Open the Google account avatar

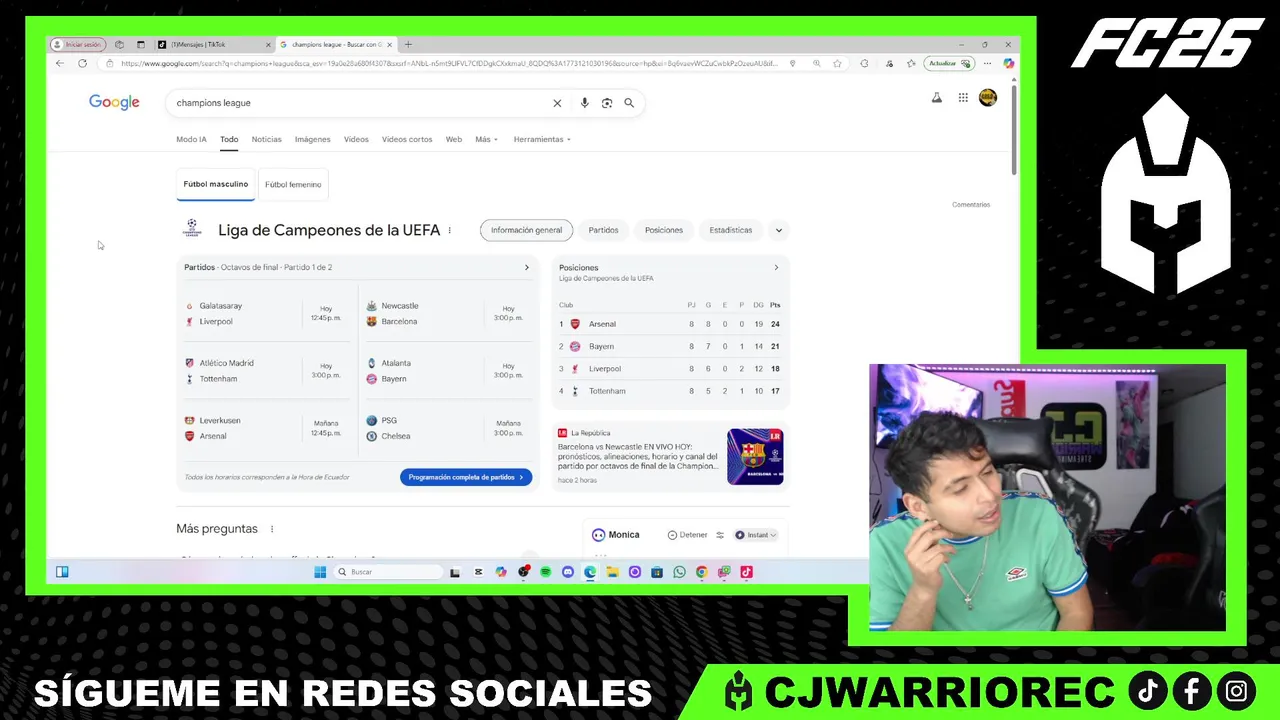988,98
